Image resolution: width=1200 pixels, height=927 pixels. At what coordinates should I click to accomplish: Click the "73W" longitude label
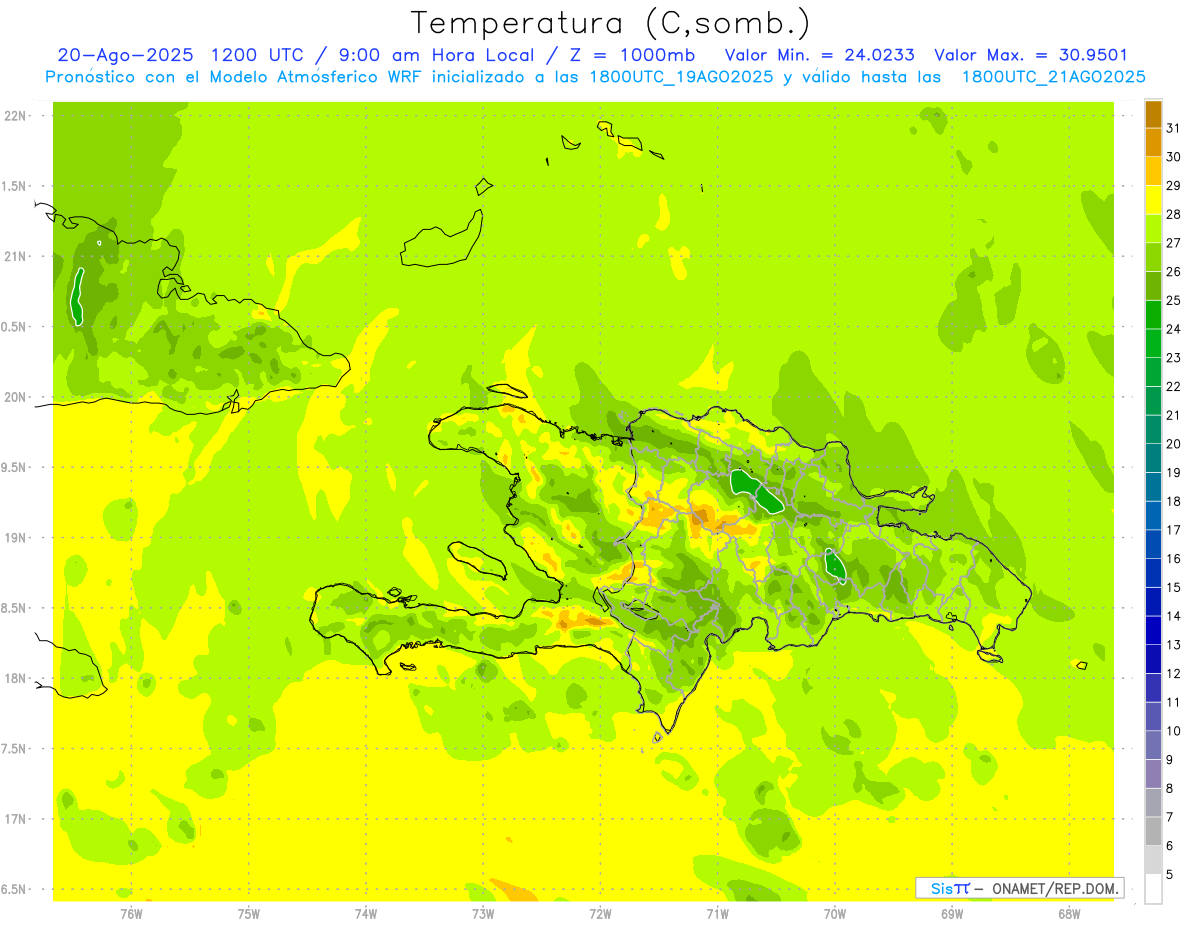pos(483,913)
